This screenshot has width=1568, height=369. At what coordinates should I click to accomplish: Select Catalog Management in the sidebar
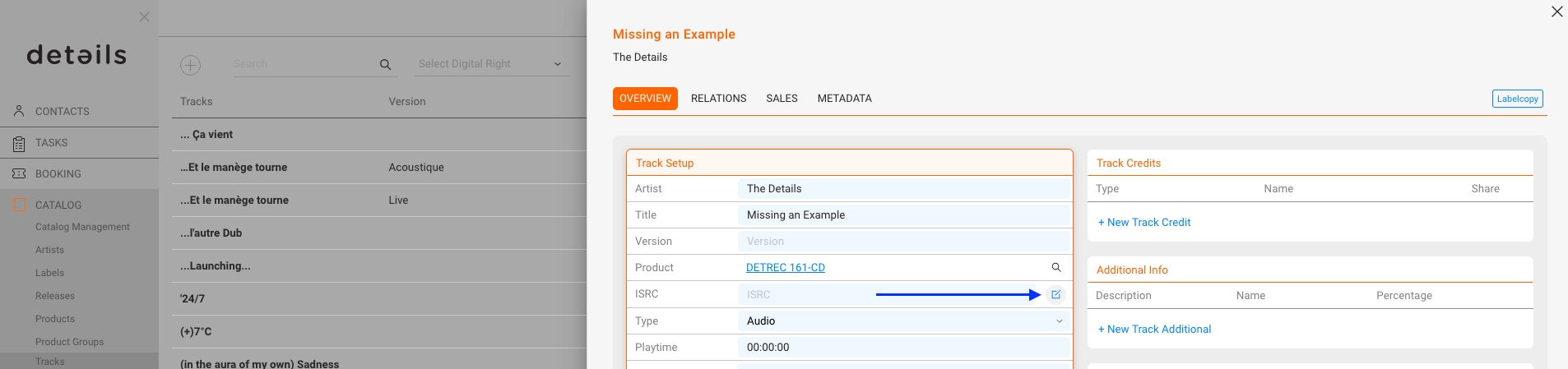pyautogui.click(x=82, y=227)
